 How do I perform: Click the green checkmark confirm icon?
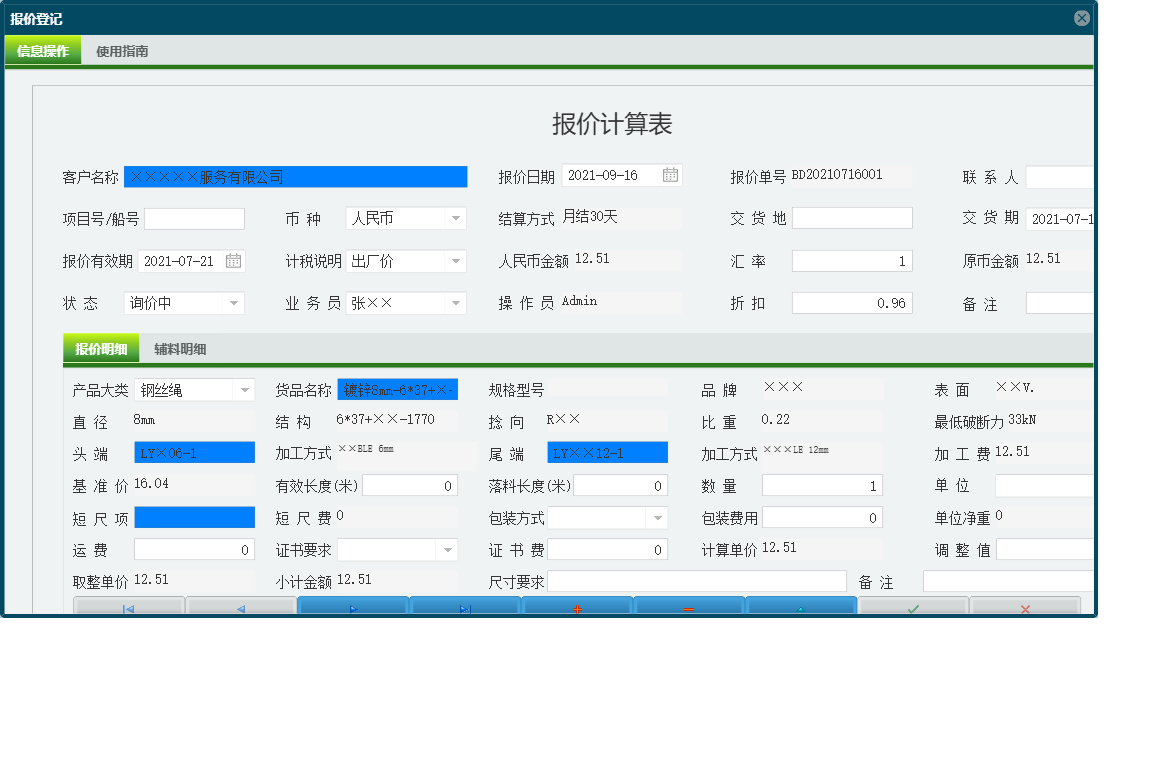pyautogui.click(x=913, y=606)
